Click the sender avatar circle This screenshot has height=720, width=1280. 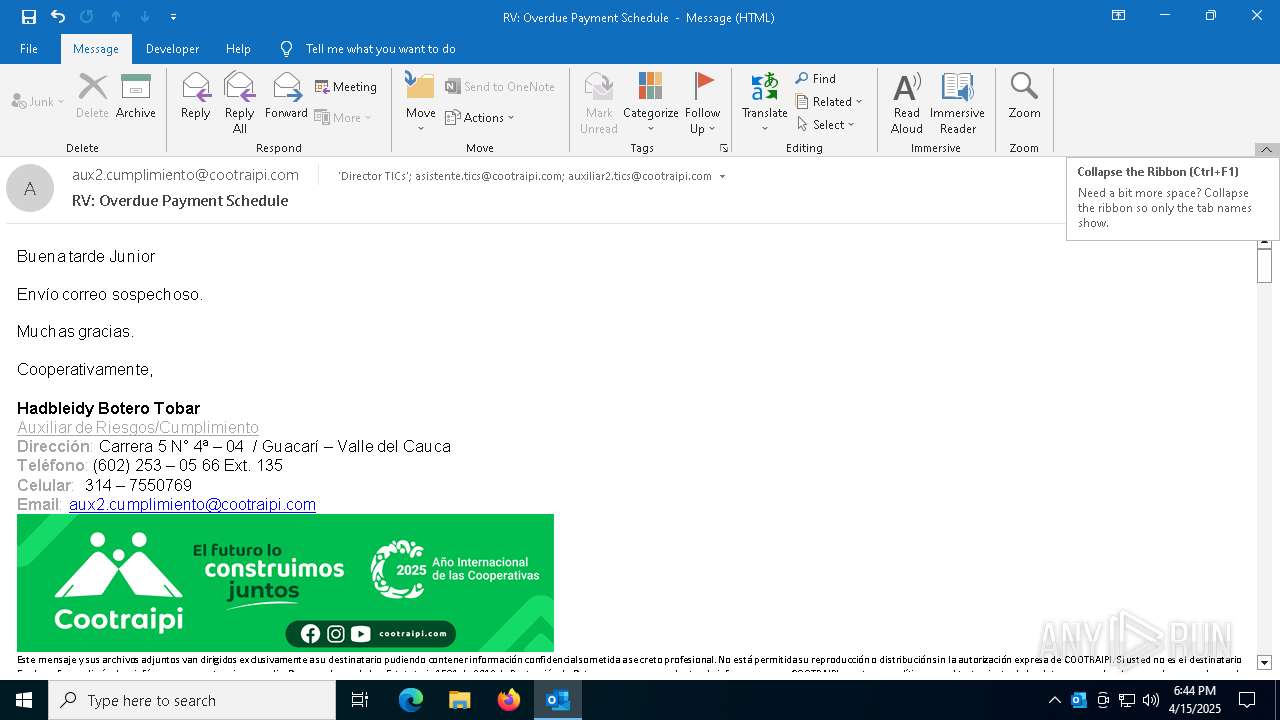click(30, 188)
